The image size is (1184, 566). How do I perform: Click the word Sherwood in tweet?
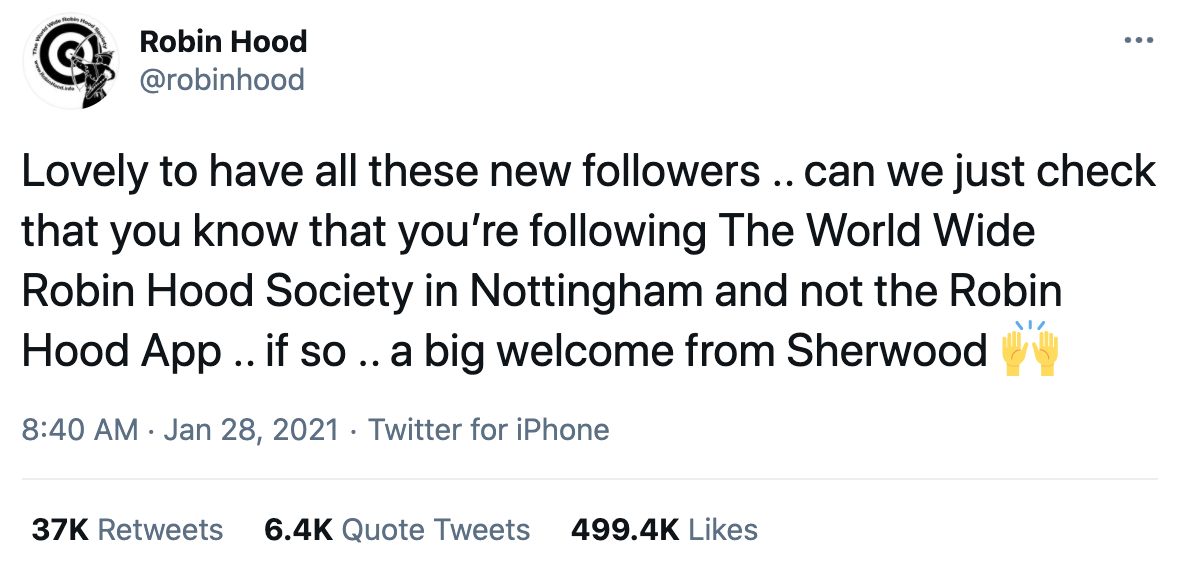click(x=887, y=351)
